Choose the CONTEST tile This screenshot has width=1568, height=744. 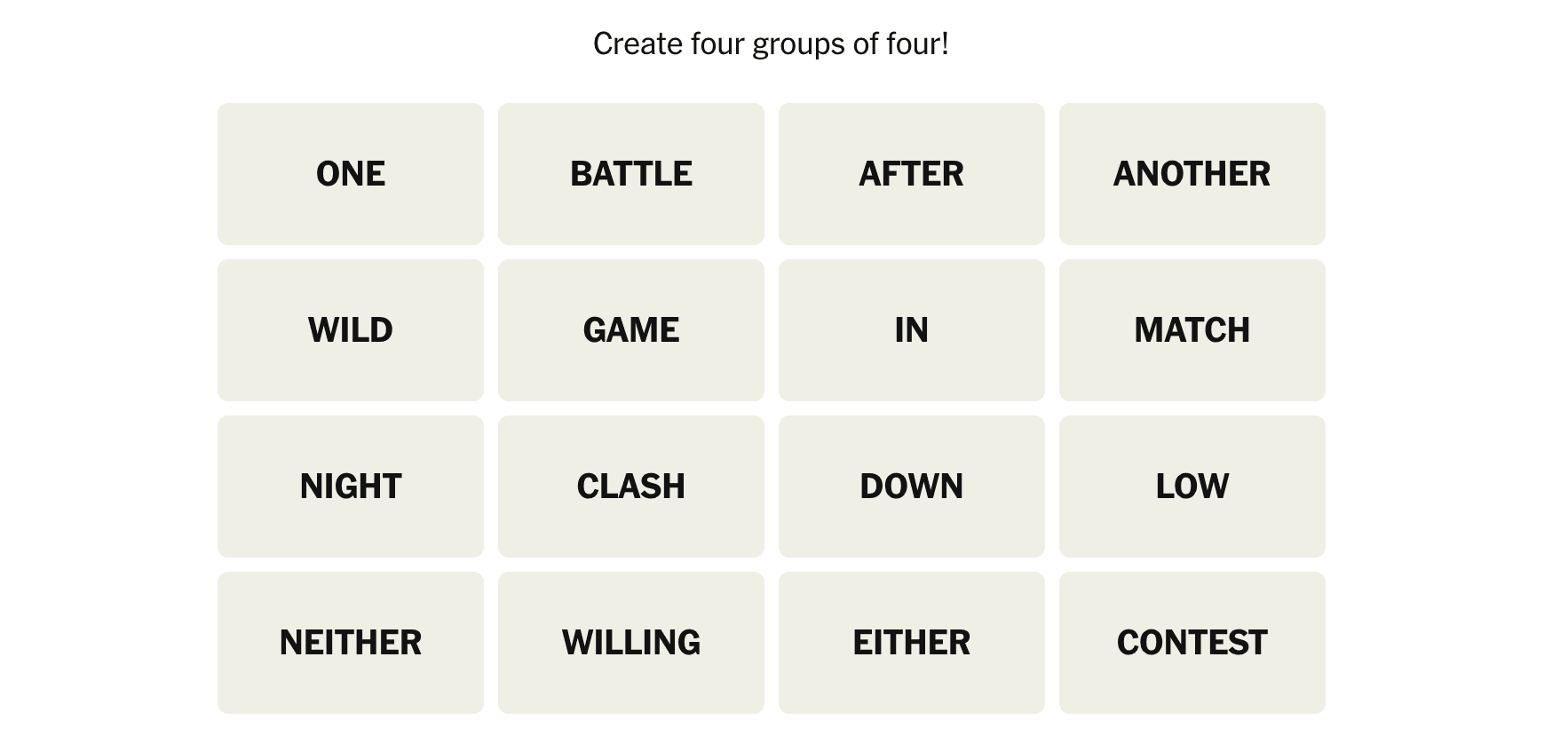(x=1192, y=643)
